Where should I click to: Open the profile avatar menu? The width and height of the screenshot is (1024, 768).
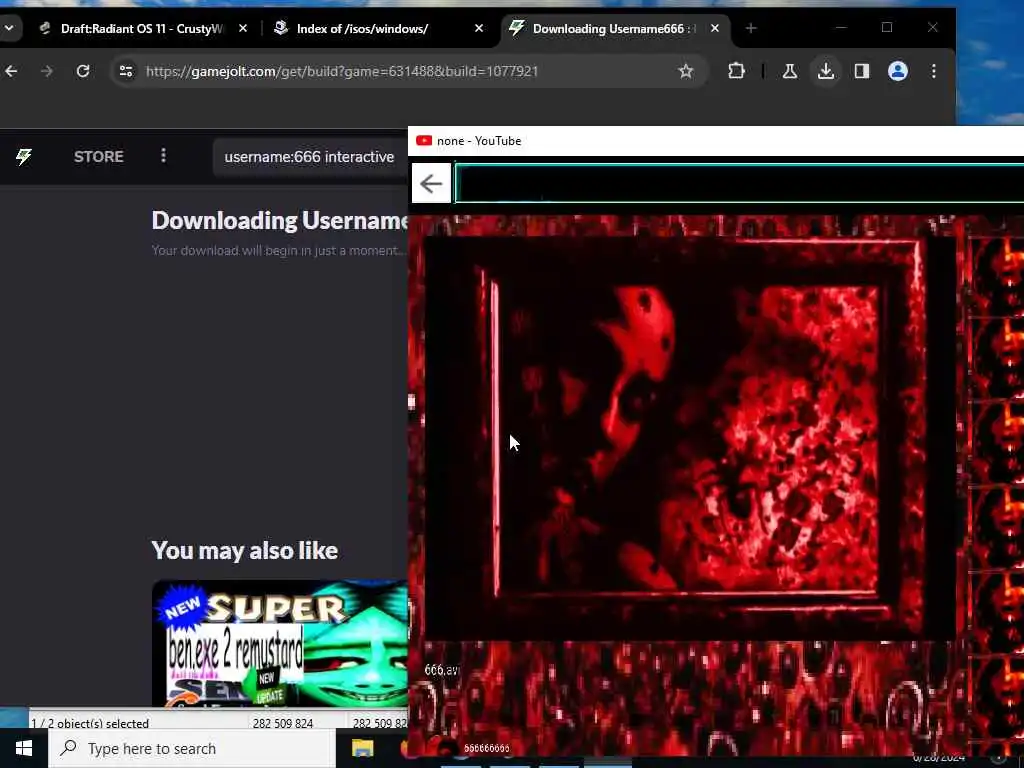pyautogui.click(x=898, y=71)
